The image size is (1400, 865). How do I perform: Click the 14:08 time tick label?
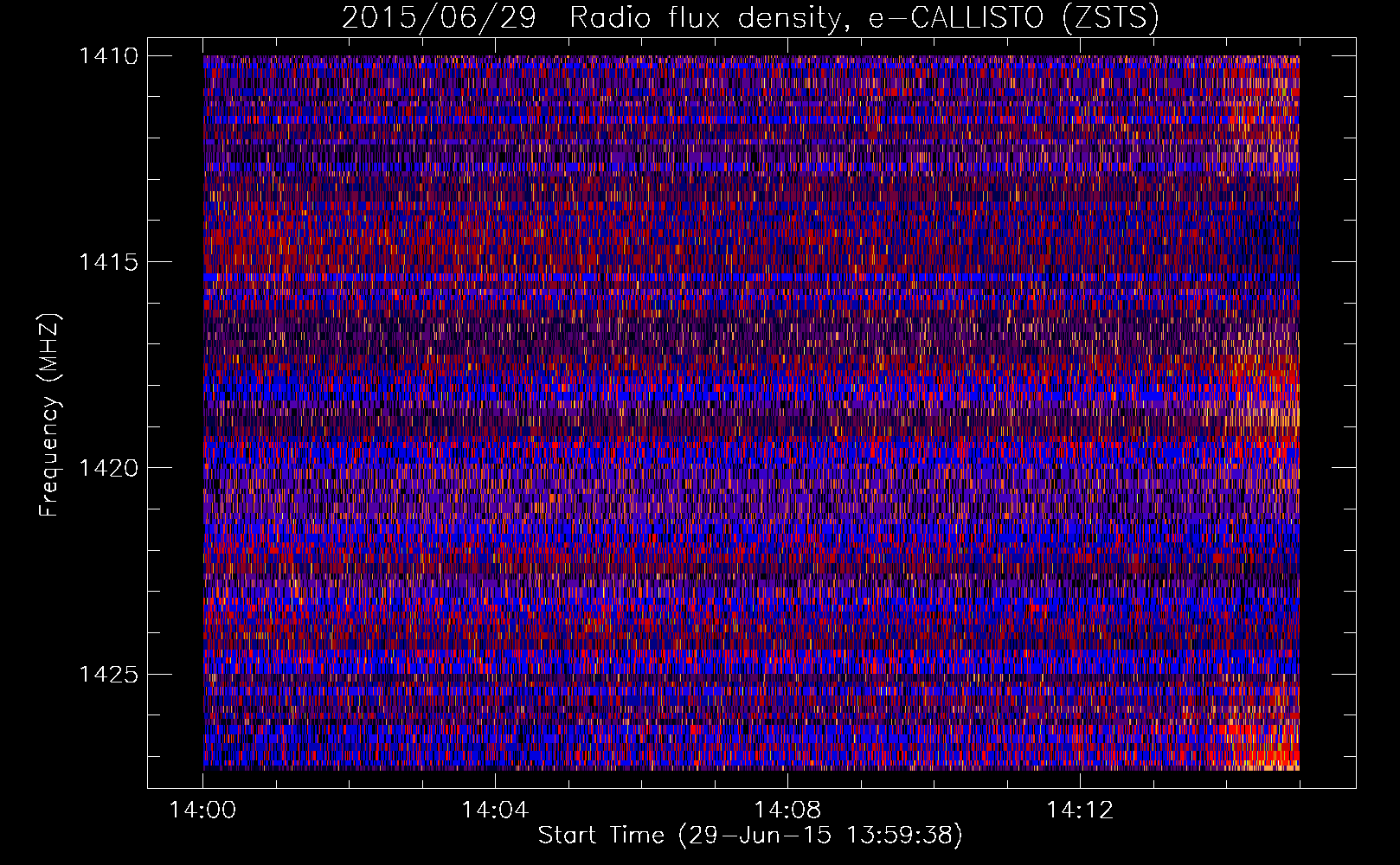pos(787,811)
